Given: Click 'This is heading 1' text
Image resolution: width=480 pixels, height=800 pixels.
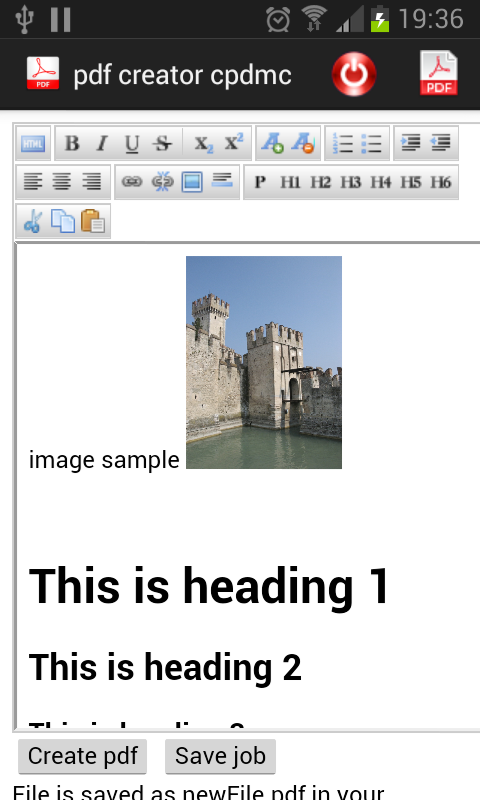Looking at the screenshot, I should (x=209, y=586).
